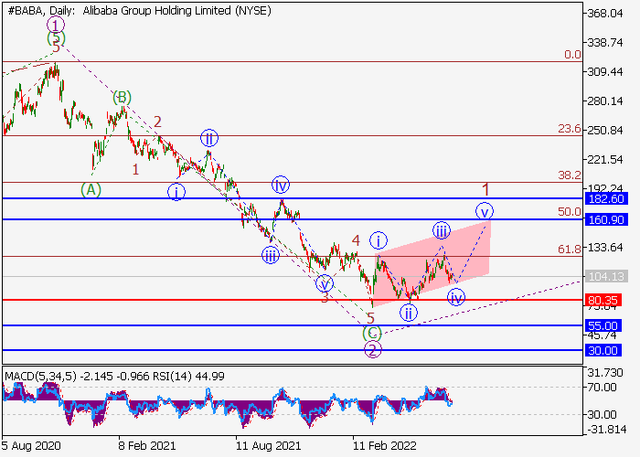Image resolution: width=640 pixels, height=457 pixels.
Task: Click the 133.64 price axis label
Action: pyautogui.click(x=605, y=247)
